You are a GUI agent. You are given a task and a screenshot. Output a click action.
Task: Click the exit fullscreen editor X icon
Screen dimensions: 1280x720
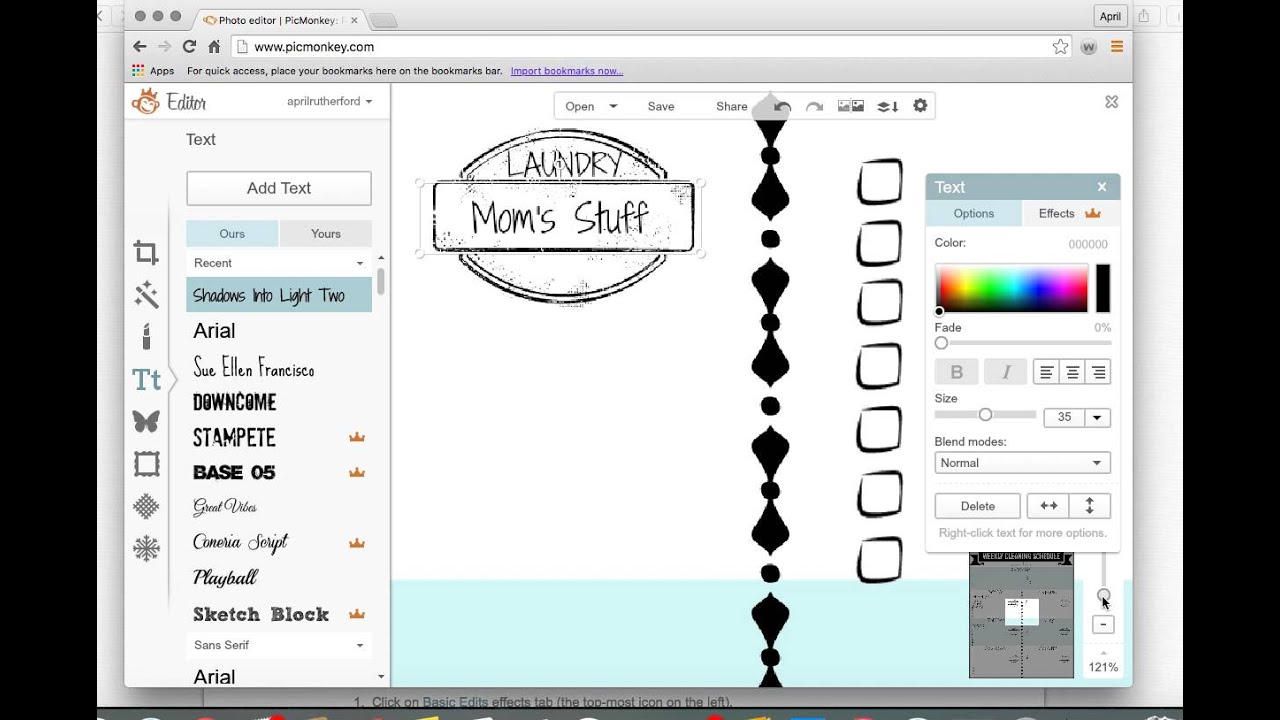(1111, 102)
